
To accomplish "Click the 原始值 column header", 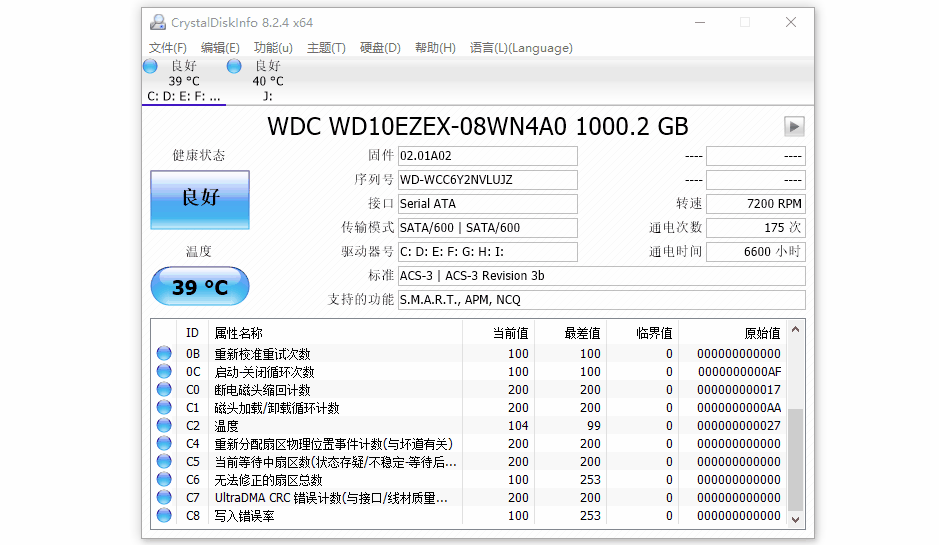I will click(x=732, y=333).
